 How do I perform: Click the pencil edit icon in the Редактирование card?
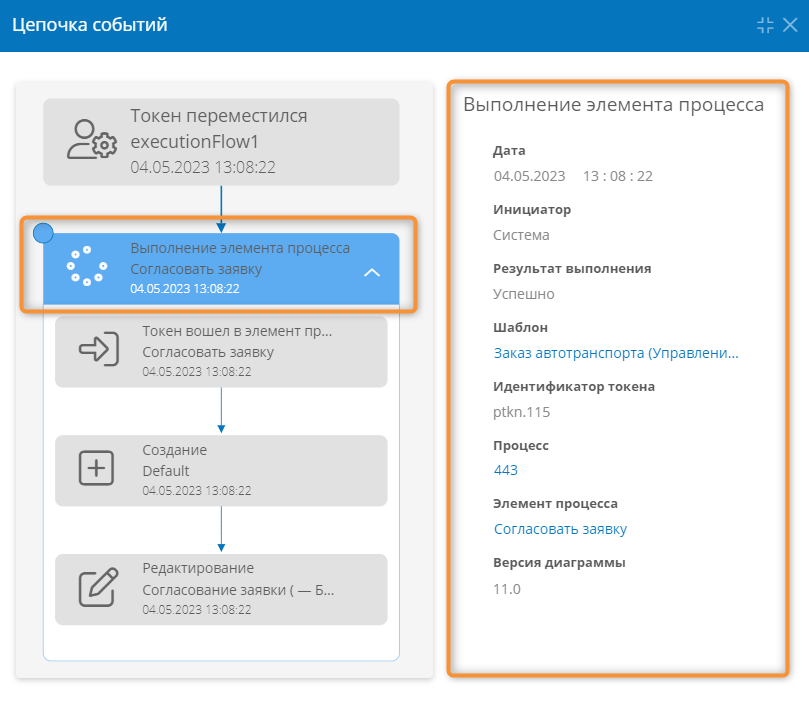click(98, 587)
